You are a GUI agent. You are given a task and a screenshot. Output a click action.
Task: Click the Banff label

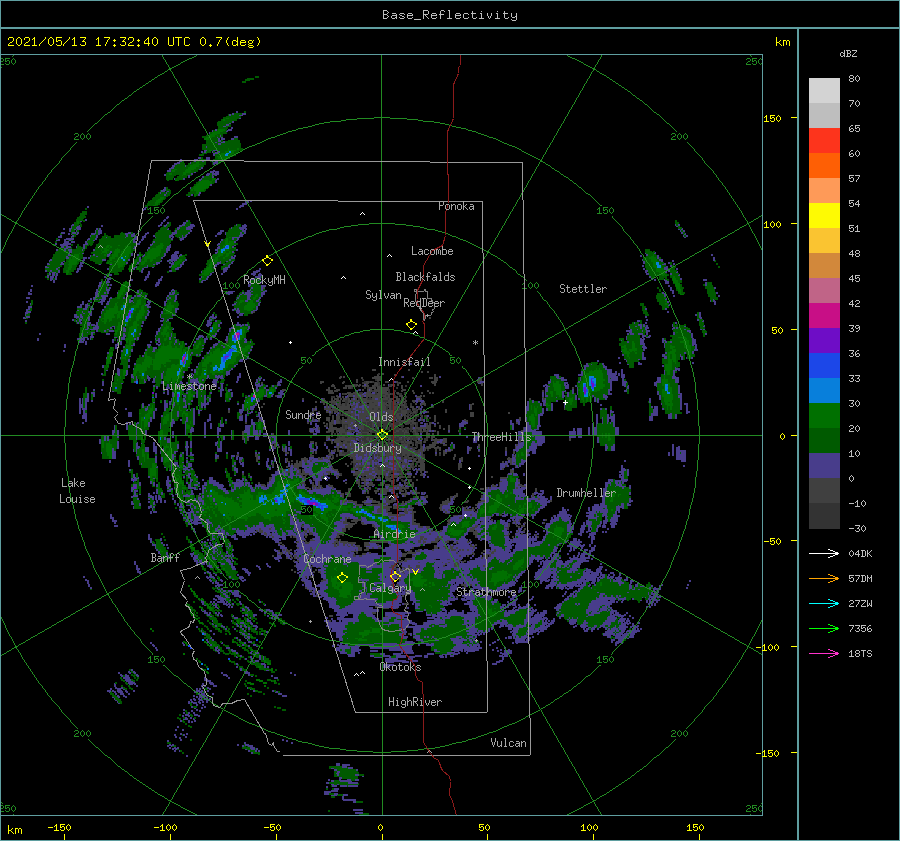pos(165,557)
